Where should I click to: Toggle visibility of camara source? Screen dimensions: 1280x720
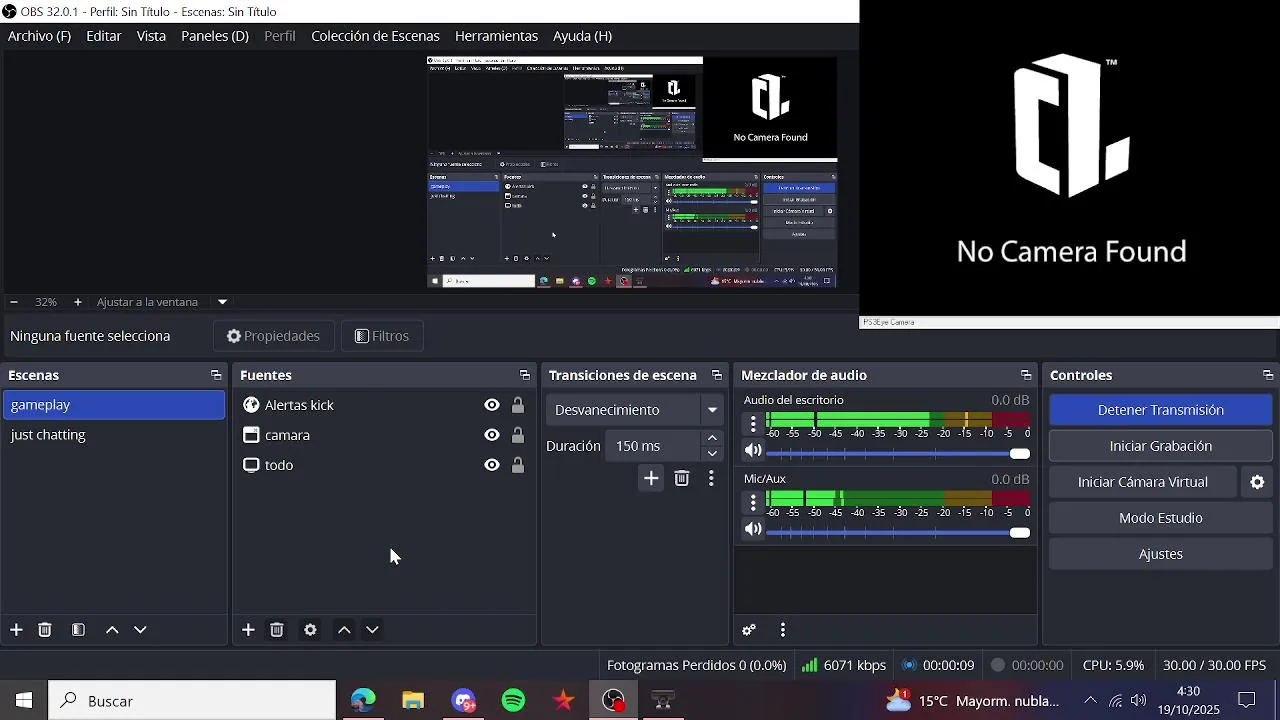pyautogui.click(x=492, y=435)
